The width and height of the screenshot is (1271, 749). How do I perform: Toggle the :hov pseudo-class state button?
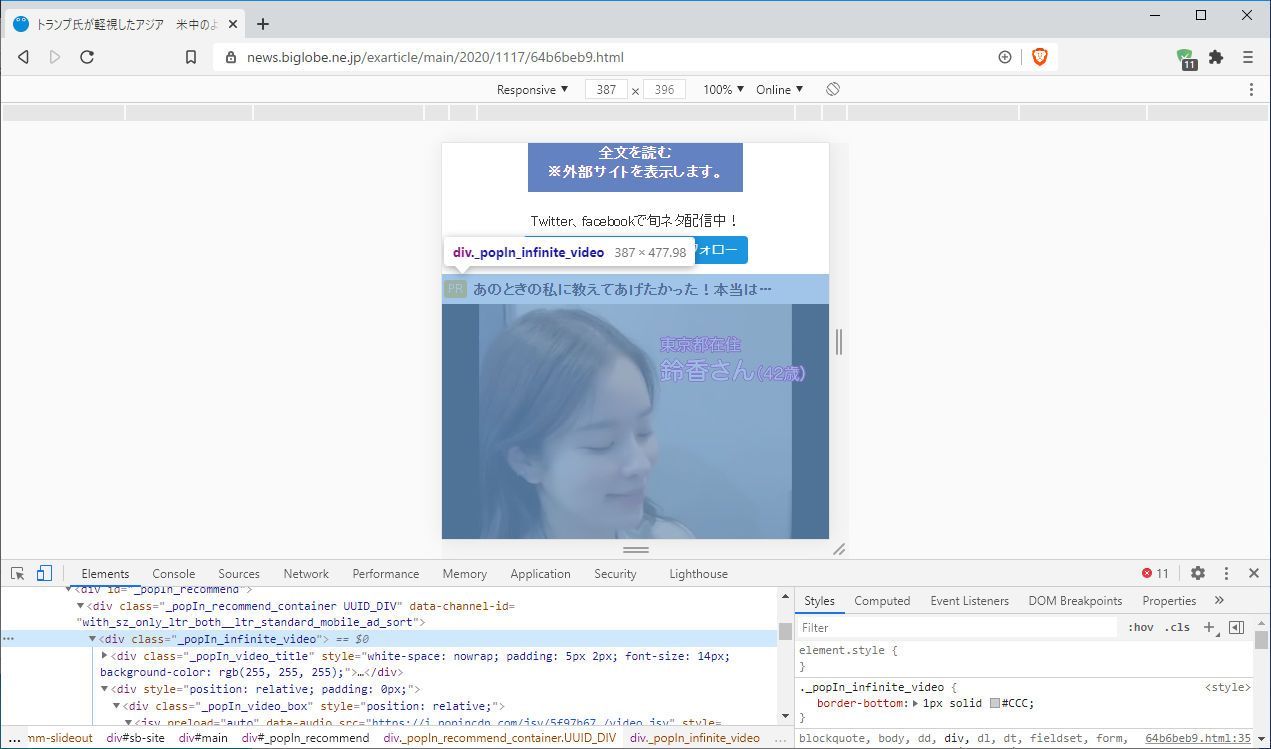[1141, 627]
